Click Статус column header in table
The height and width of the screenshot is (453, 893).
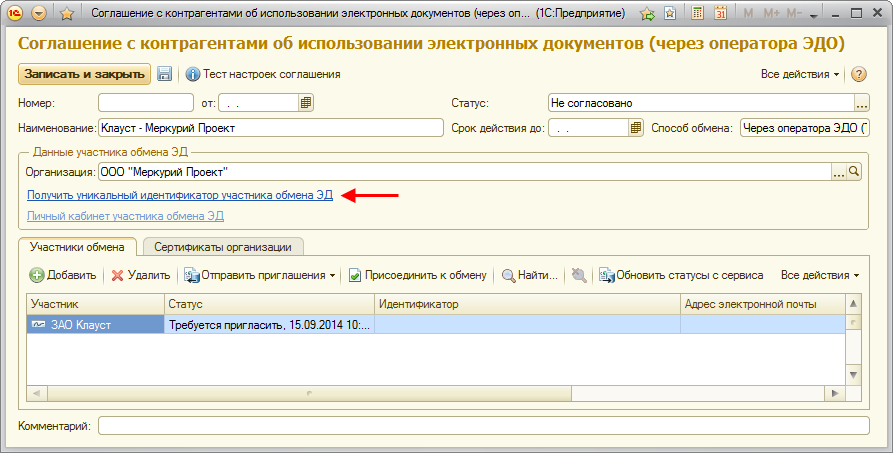pyautogui.click(x=269, y=304)
